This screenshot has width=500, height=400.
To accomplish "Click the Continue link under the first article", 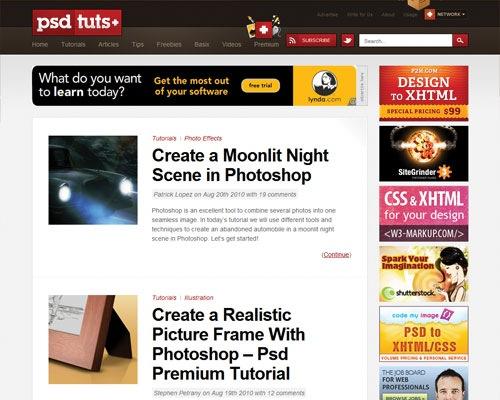I will (x=336, y=255).
